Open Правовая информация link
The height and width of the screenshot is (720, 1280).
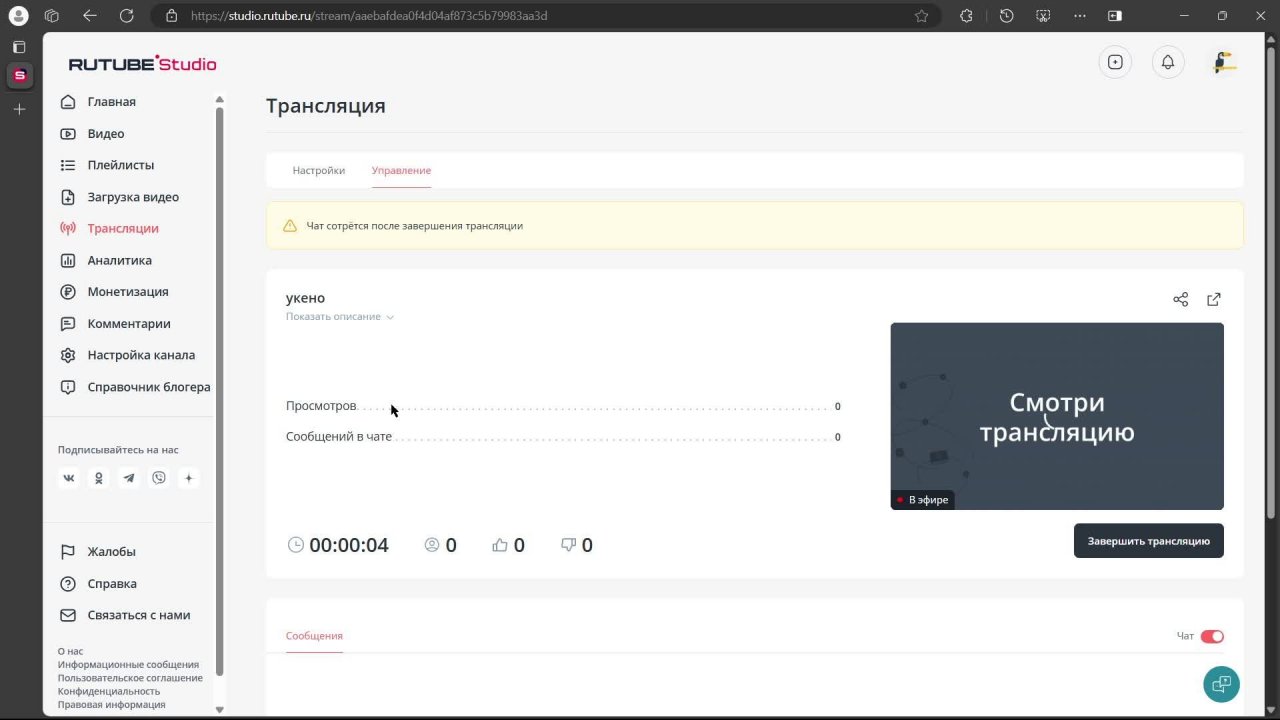(112, 704)
